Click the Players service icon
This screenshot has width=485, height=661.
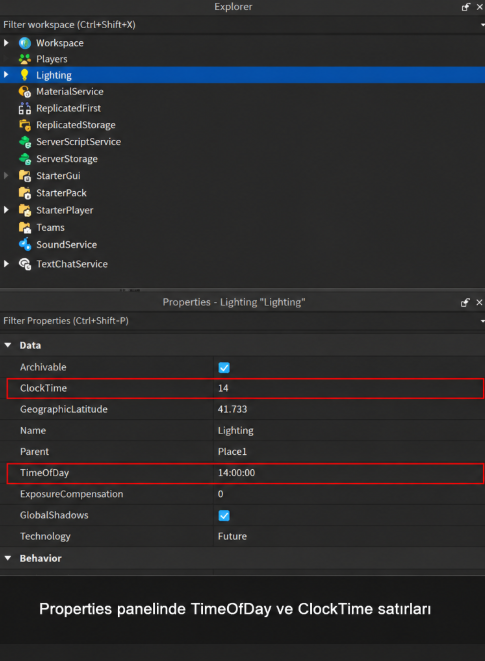25,59
